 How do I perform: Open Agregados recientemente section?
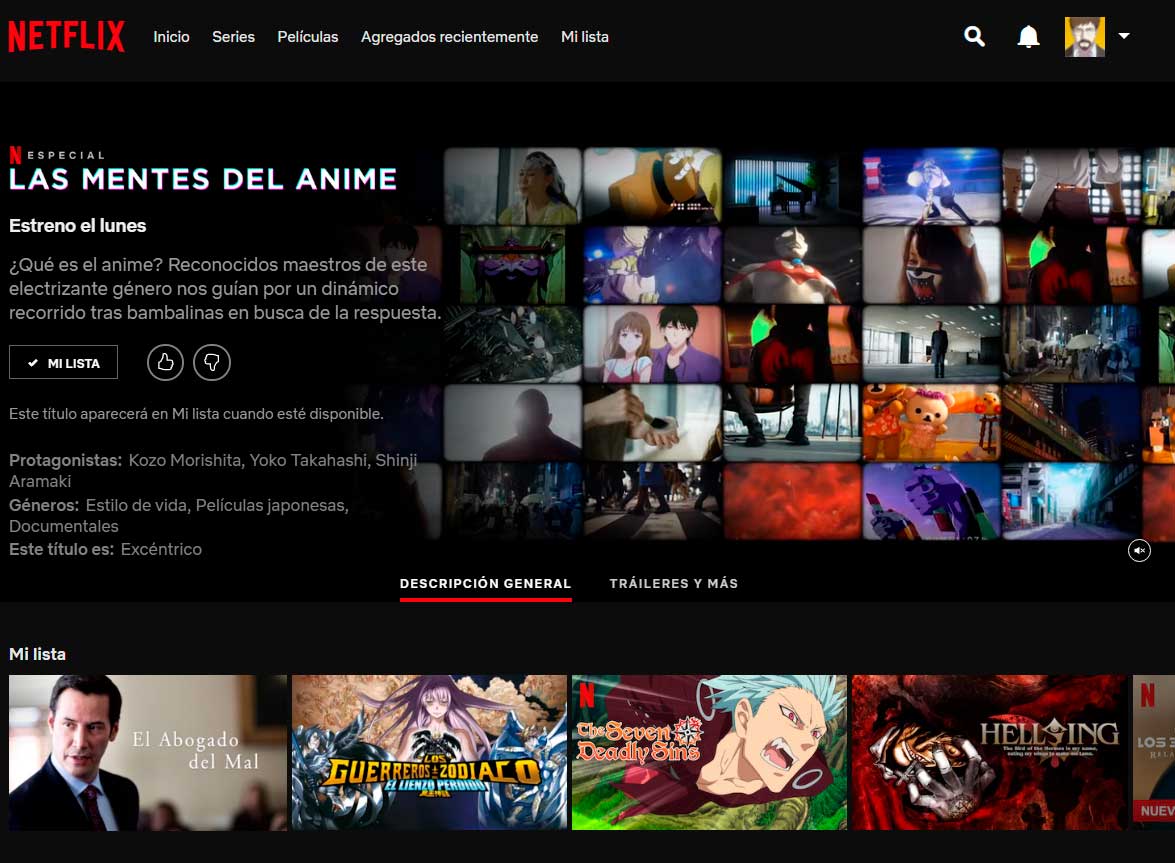point(450,37)
